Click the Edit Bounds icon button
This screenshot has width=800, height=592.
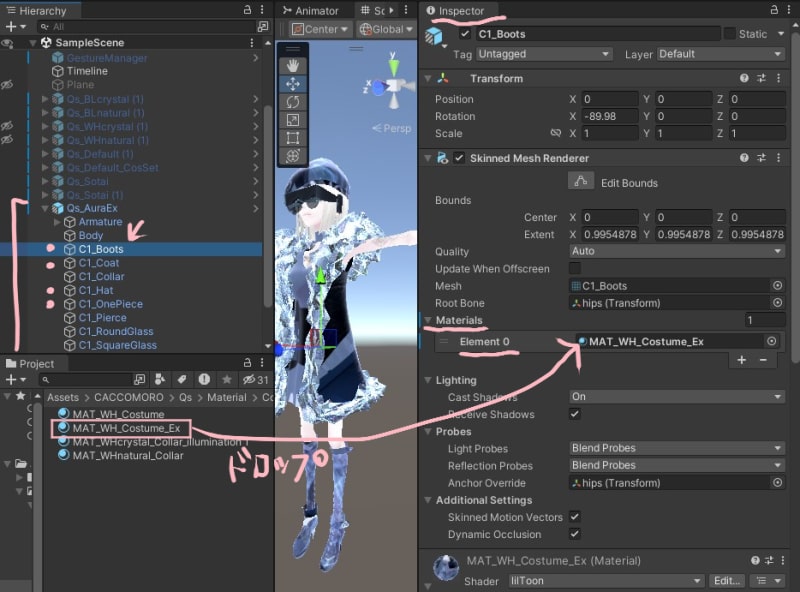click(x=581, y=182)
